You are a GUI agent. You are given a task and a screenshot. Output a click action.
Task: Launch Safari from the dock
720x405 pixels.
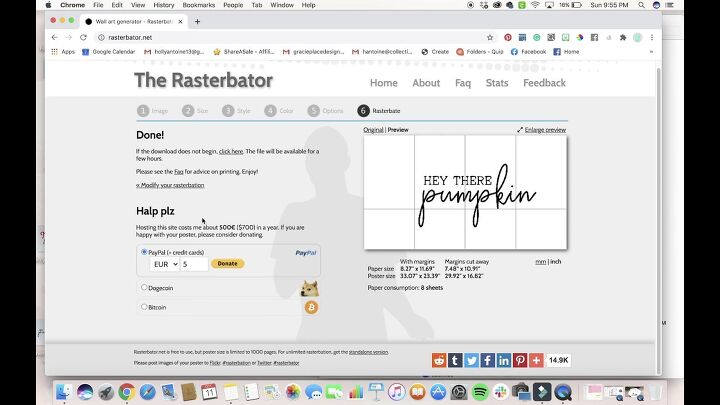147,392
